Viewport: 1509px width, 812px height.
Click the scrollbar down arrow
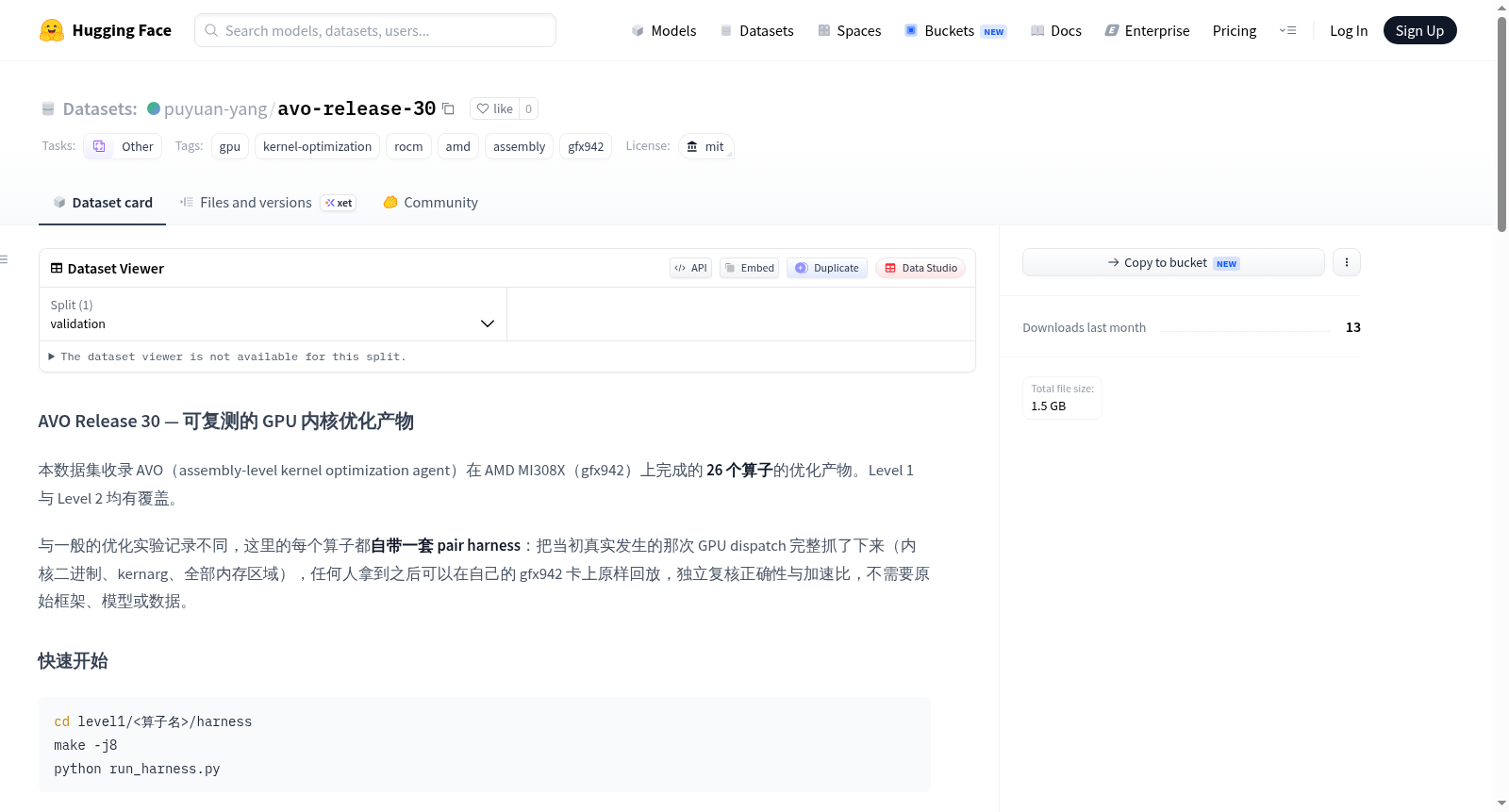click(1501, 804)
